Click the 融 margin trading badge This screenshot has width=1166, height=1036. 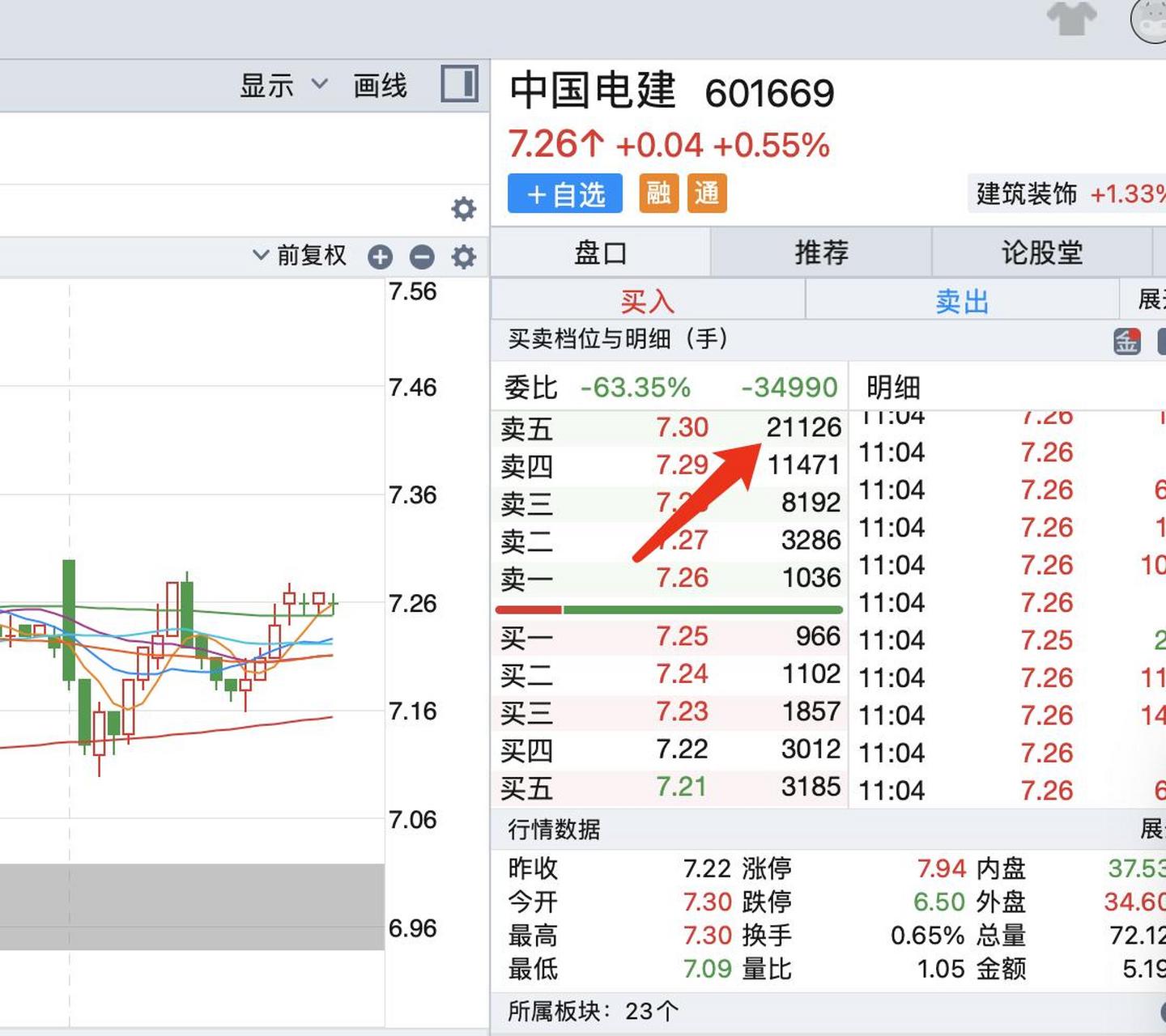[658, 193]
